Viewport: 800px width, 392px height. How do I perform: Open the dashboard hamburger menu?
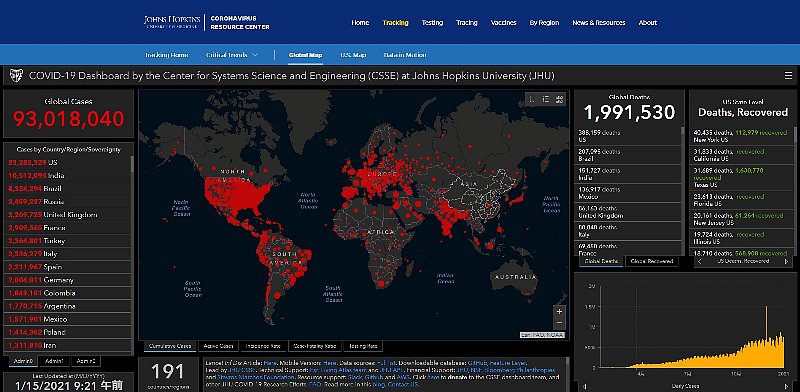788,76
